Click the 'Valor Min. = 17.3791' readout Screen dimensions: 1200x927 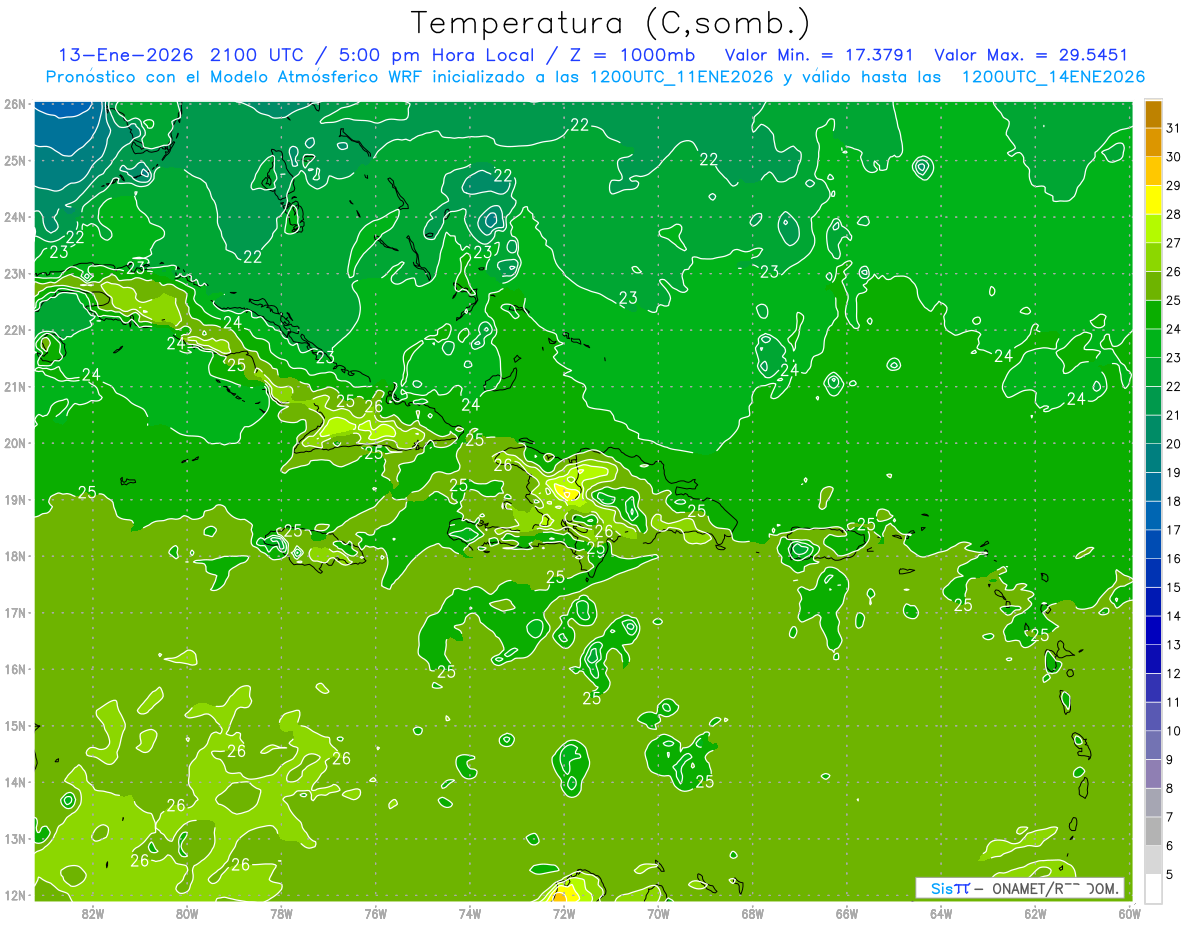click(820, 55)
